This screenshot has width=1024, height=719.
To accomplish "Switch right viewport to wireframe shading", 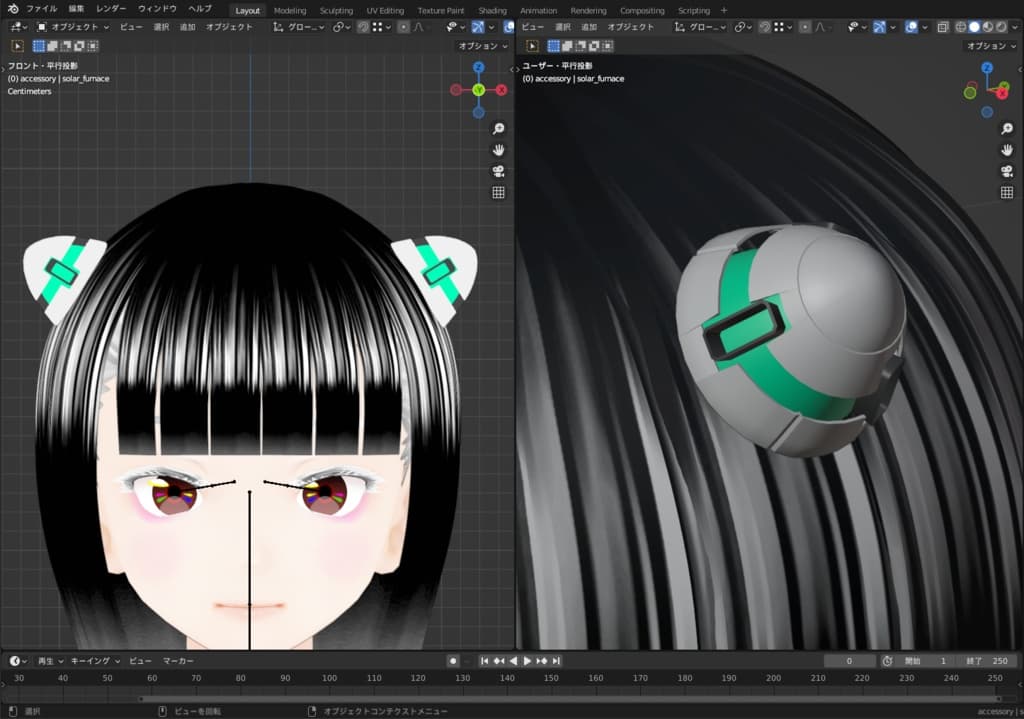I will (960, 29).
